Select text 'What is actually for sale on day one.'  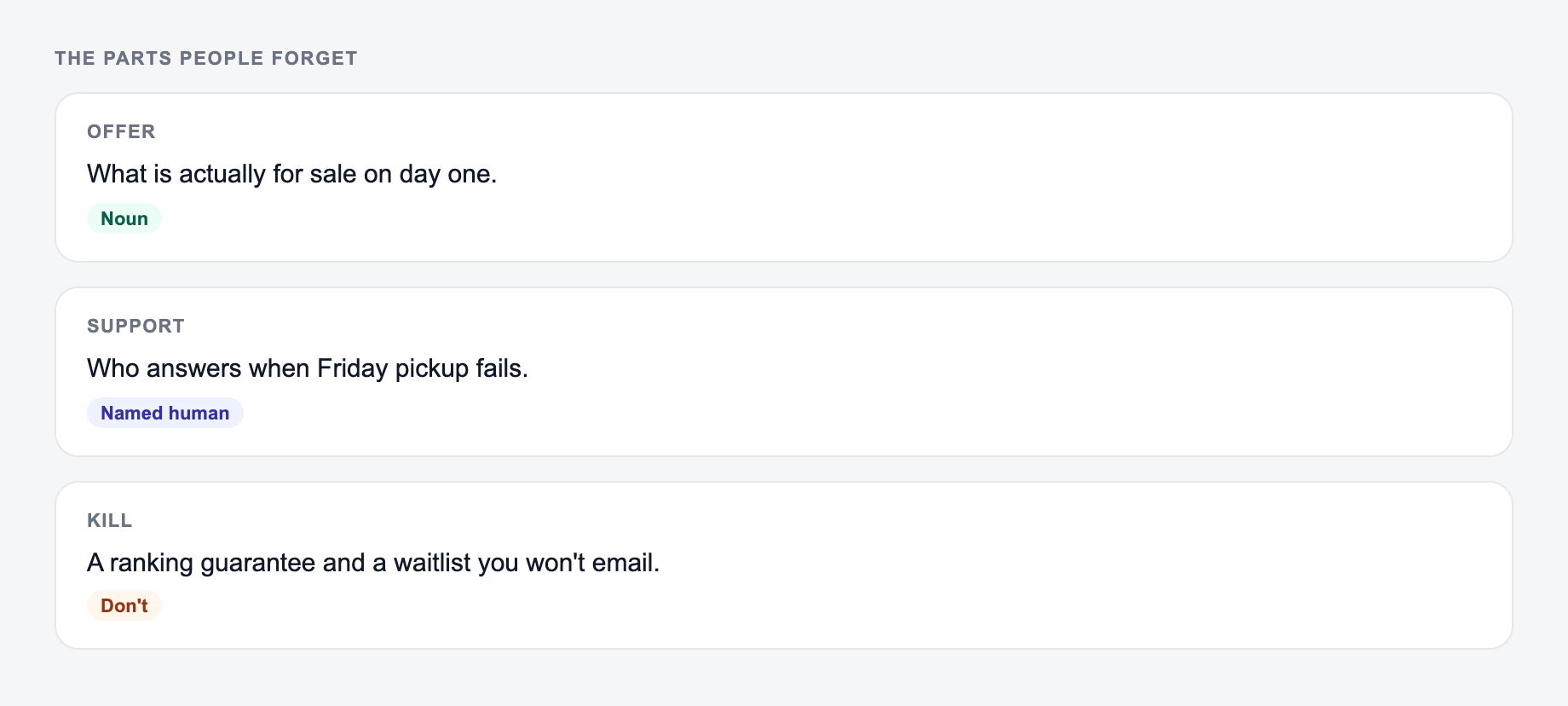291,174
